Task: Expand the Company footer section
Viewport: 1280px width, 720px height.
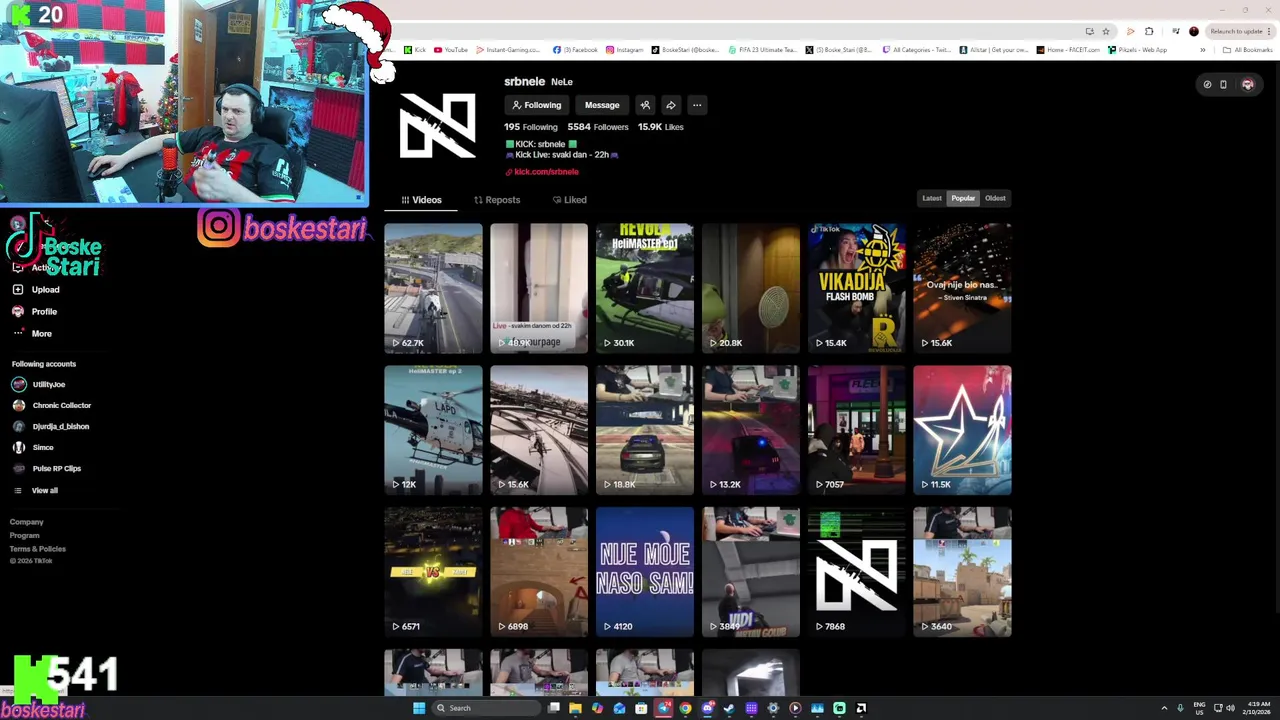Action: (x=27, y=522)
